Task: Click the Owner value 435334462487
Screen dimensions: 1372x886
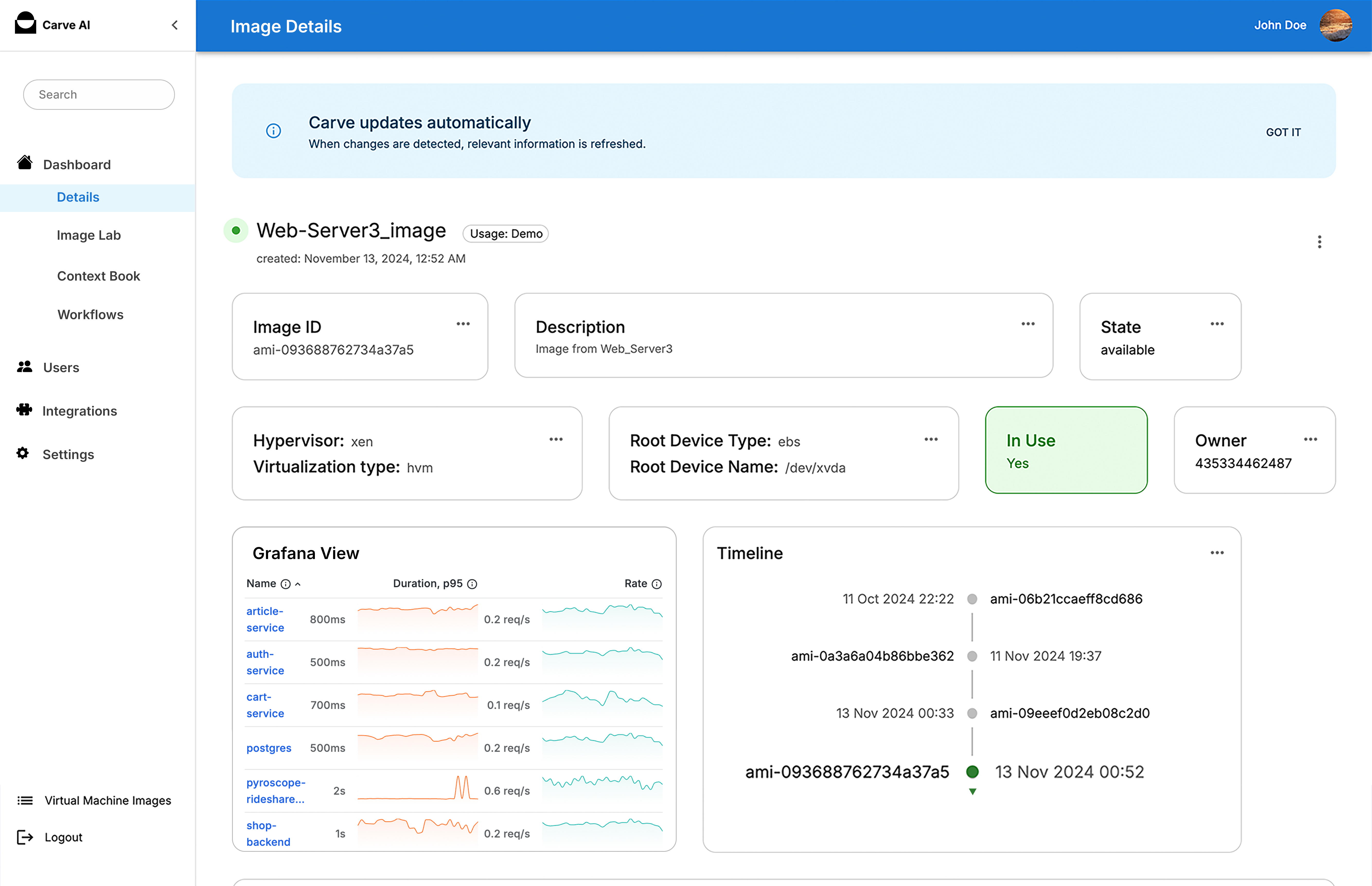Action: tap(1243, 463)
